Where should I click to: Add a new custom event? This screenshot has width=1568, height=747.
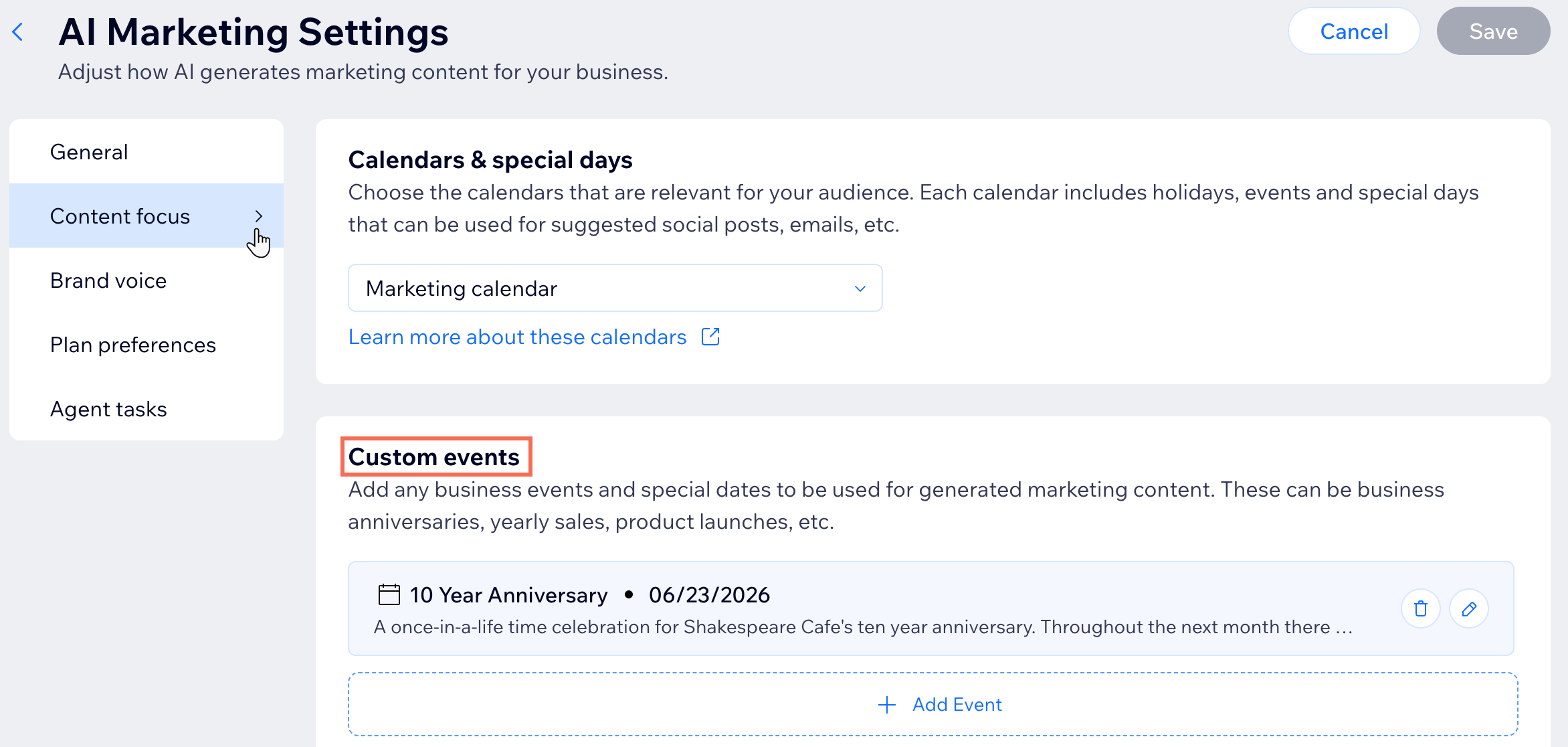point(933,704)
